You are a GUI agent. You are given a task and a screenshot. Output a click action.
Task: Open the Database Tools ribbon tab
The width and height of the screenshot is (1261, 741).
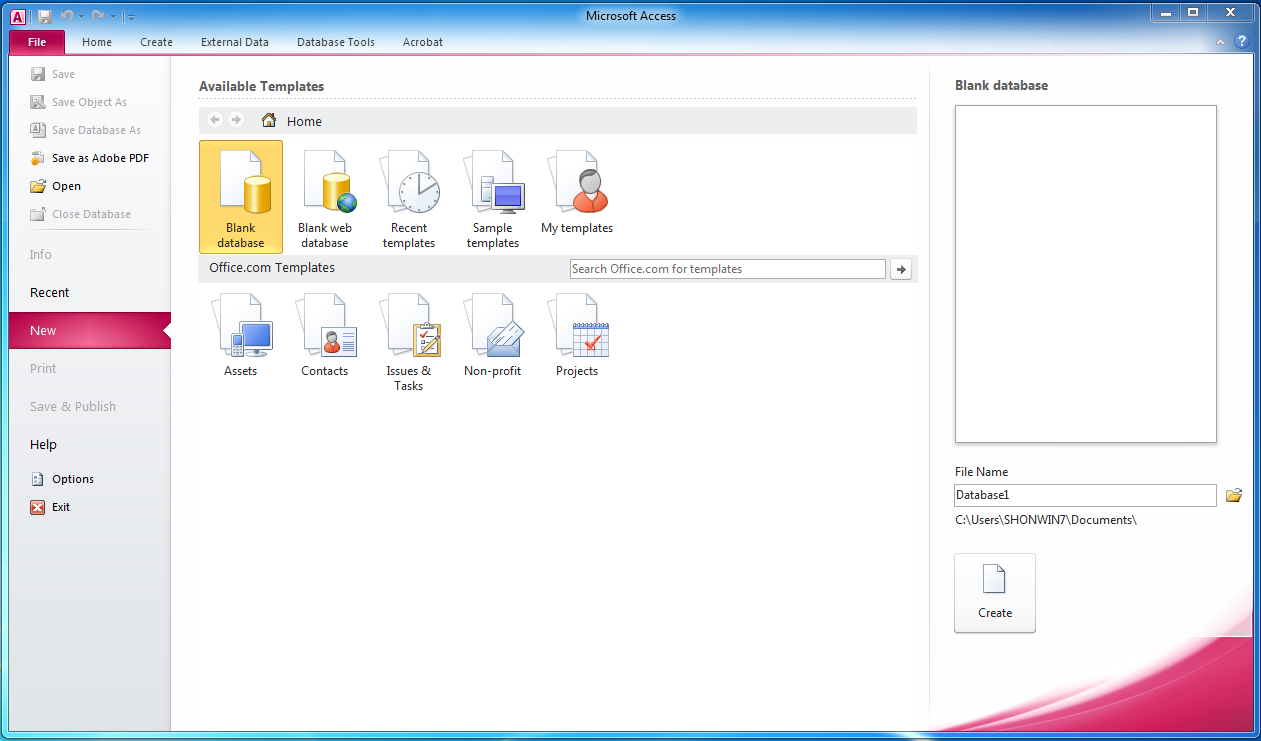tap(336, 42)
